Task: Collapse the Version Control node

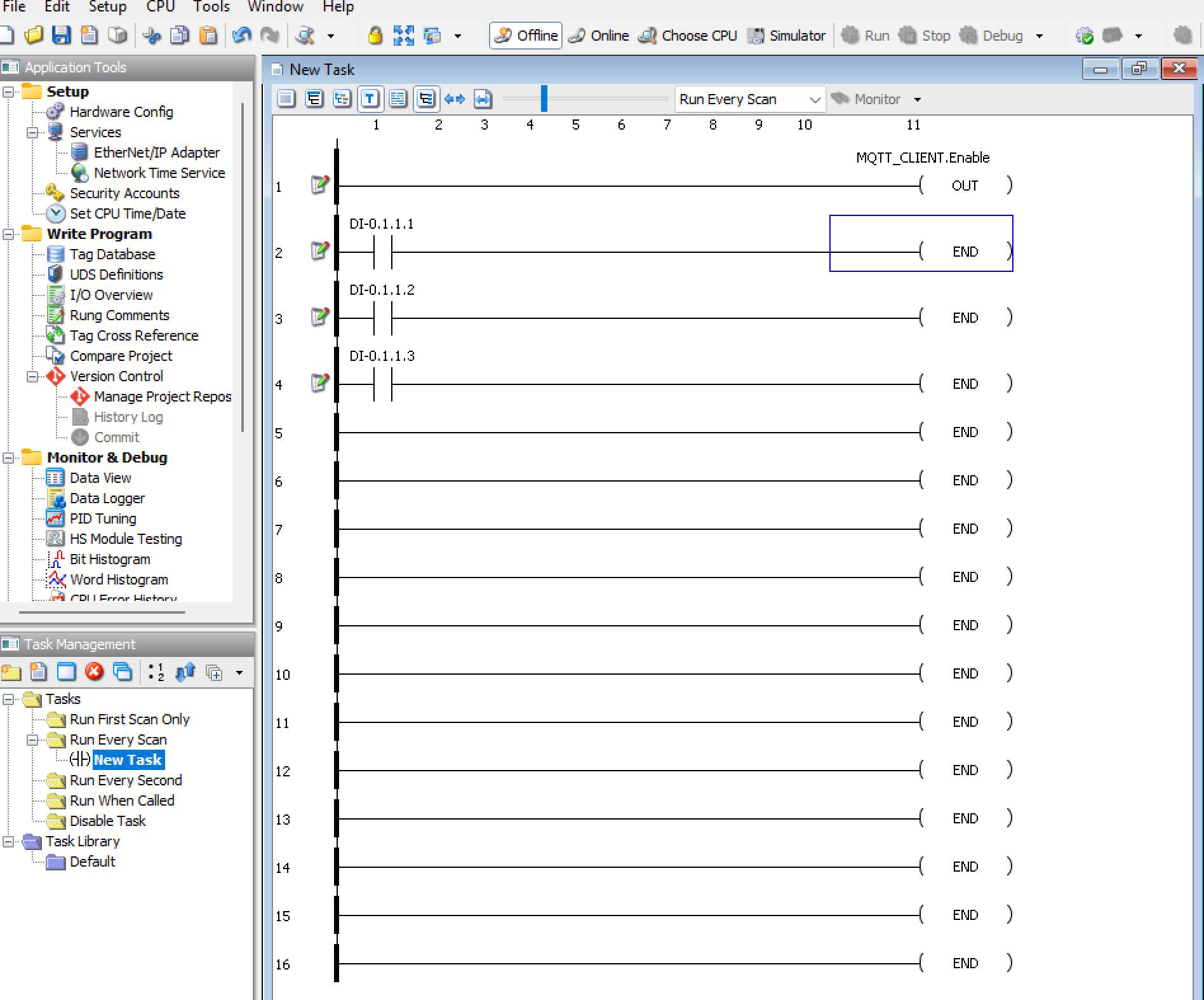Action: pyautogui.click(x=32, y=377)
